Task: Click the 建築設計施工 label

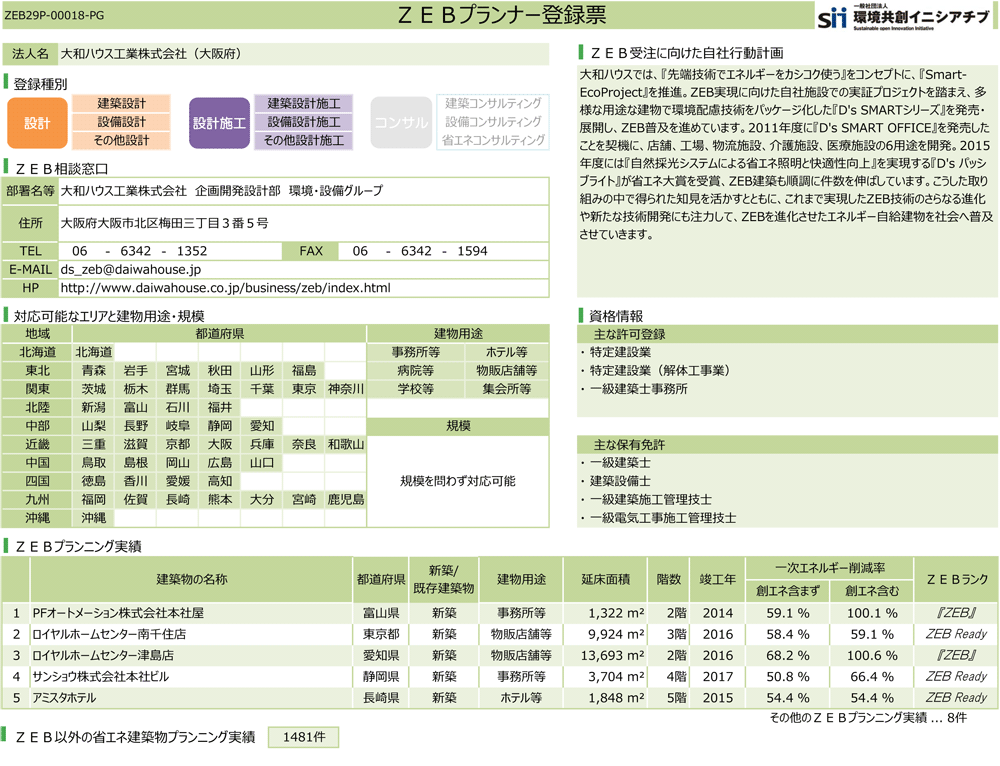Action: click(304, 103)
